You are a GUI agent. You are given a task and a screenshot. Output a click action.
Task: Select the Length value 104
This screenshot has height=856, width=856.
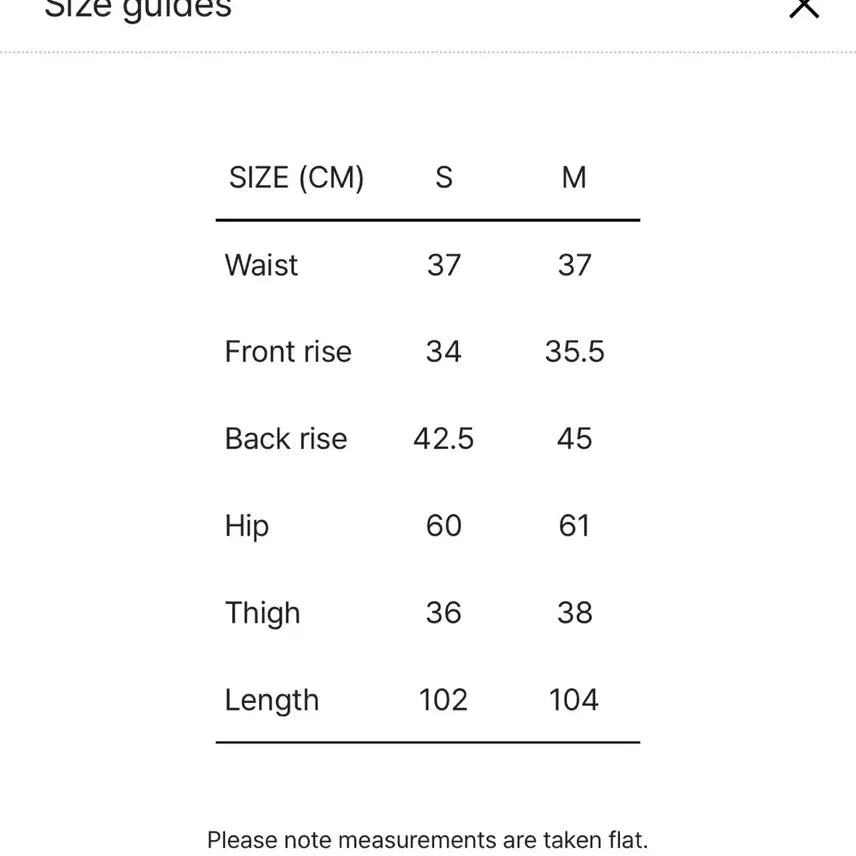pyautogui.click(x=574, y=700)
